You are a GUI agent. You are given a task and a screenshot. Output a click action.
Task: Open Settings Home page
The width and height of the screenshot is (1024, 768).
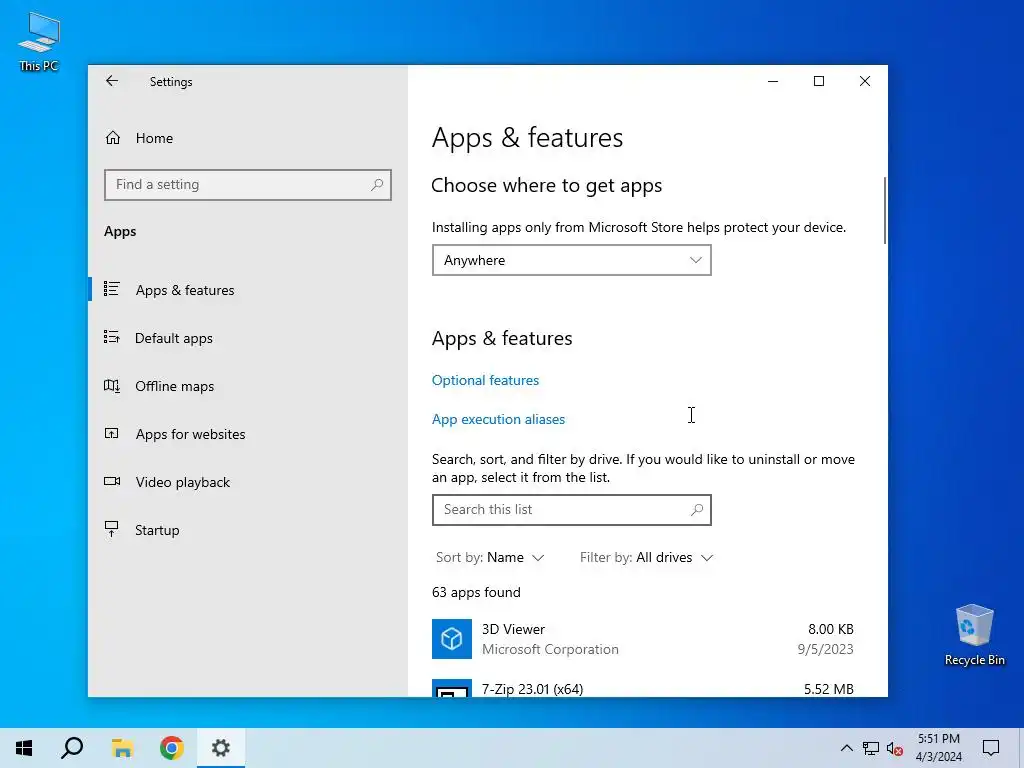tap(154, 138)
